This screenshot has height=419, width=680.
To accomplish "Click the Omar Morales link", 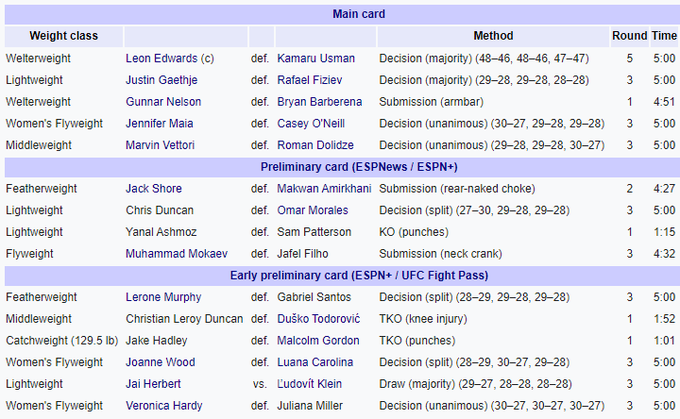I will tap(313, 210).
